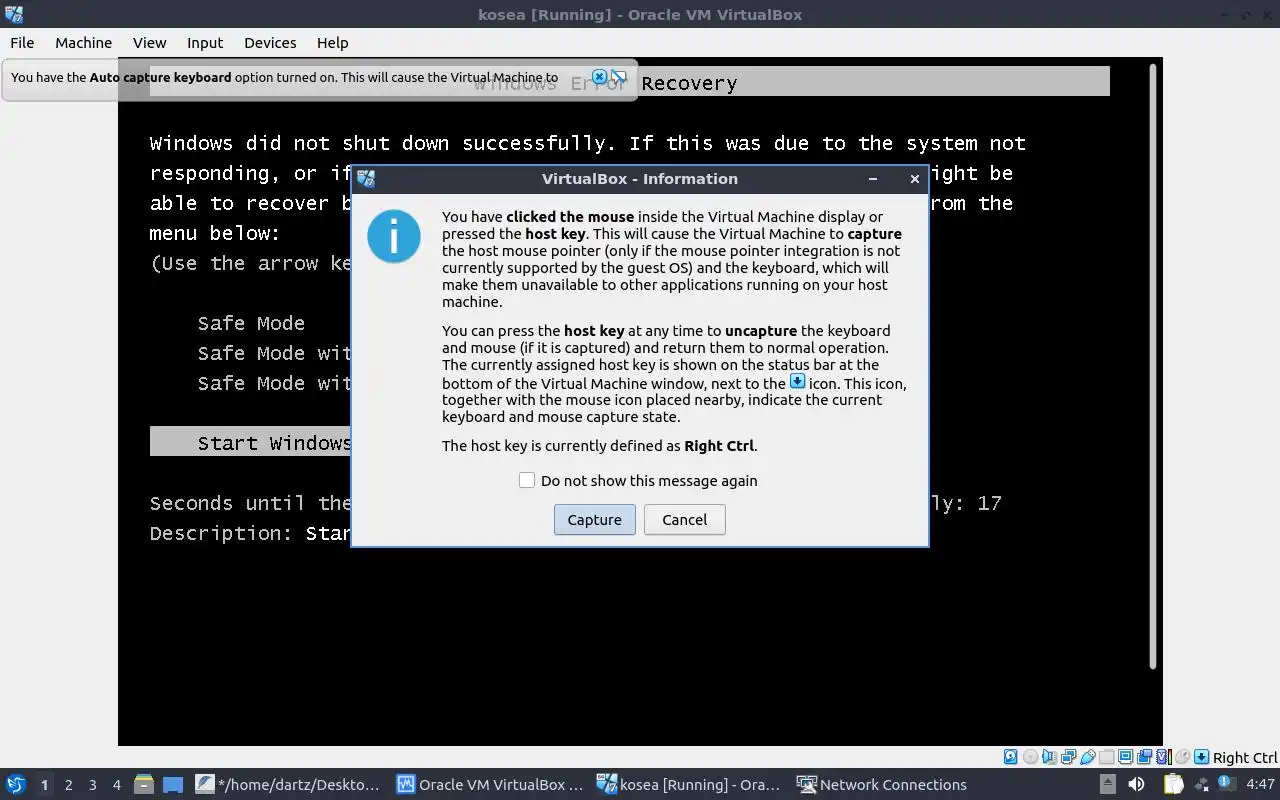Click the shared folders indicator in the status bar

click(1106, 757)
